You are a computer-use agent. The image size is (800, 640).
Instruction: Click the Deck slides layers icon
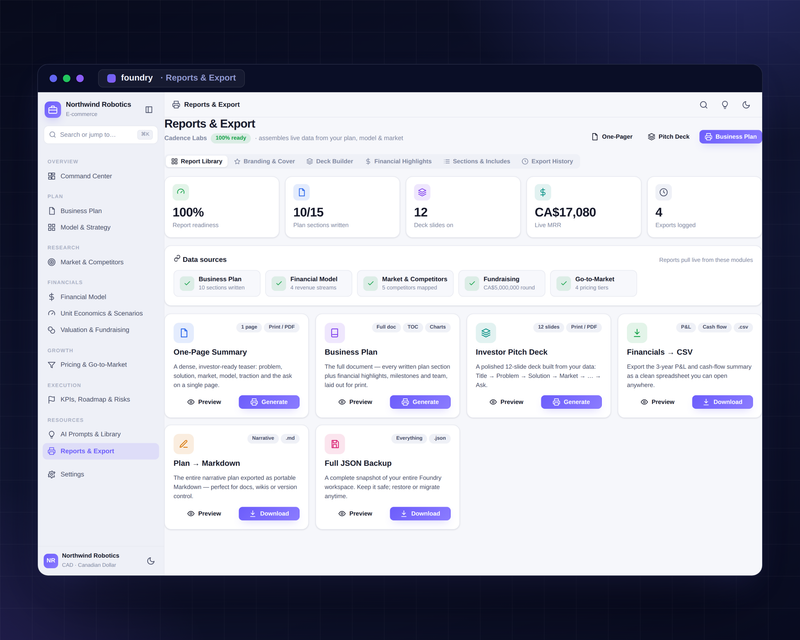422,192
